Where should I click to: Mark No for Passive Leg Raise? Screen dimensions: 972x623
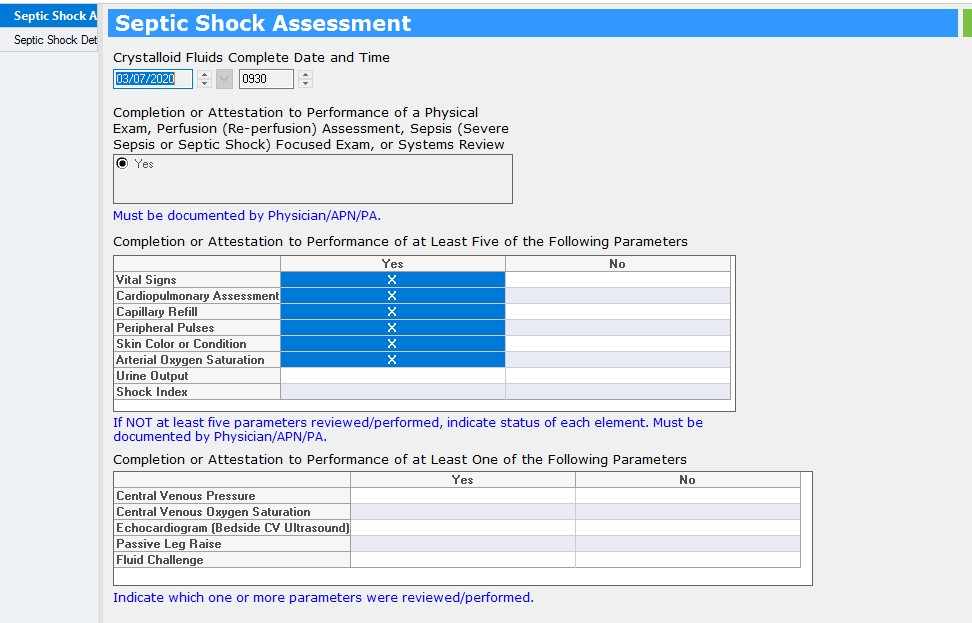tap(688, 544)
